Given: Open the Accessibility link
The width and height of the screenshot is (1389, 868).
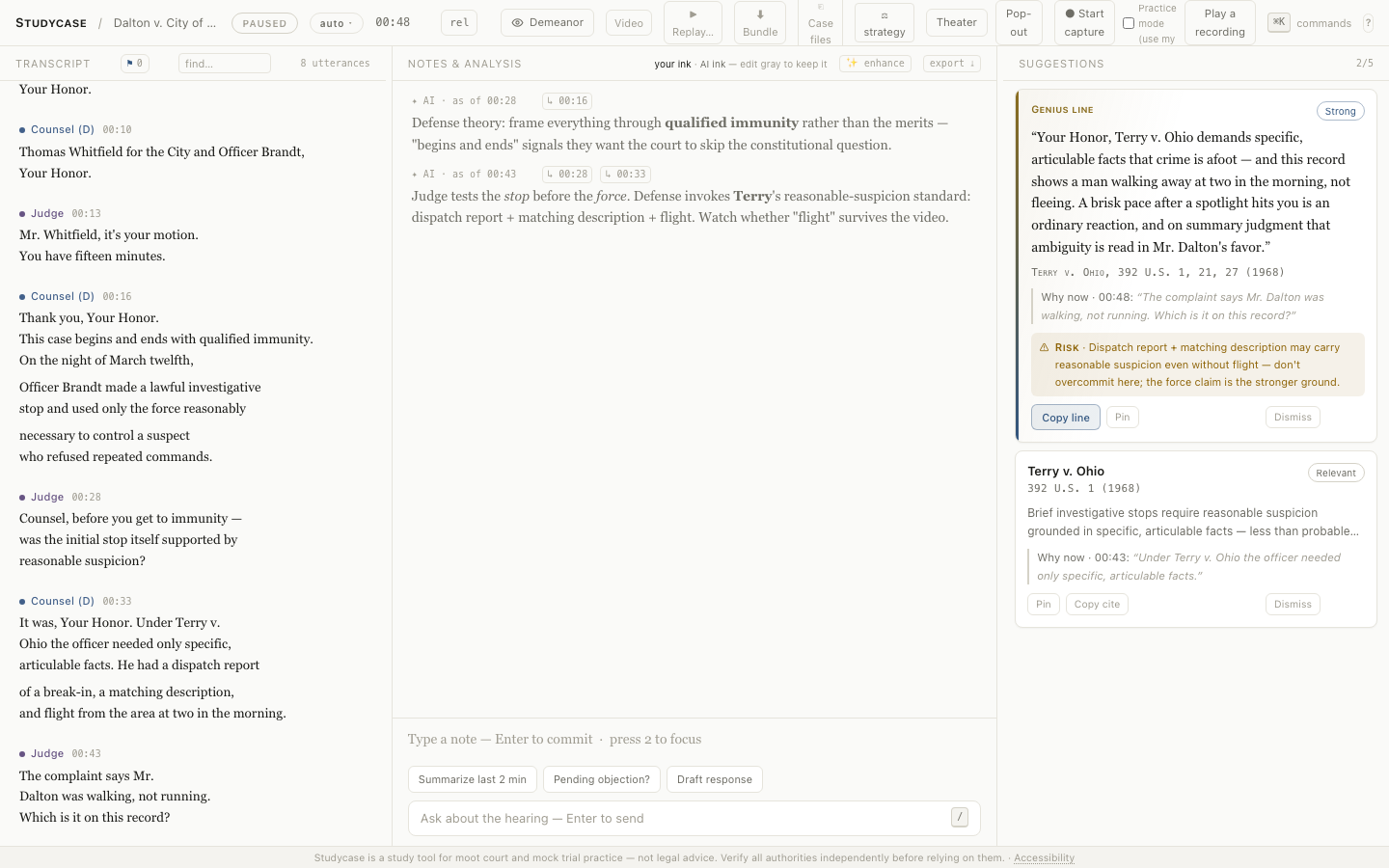Looking at the screenshot, I should pyautogui.click(x=1044, y=857).
